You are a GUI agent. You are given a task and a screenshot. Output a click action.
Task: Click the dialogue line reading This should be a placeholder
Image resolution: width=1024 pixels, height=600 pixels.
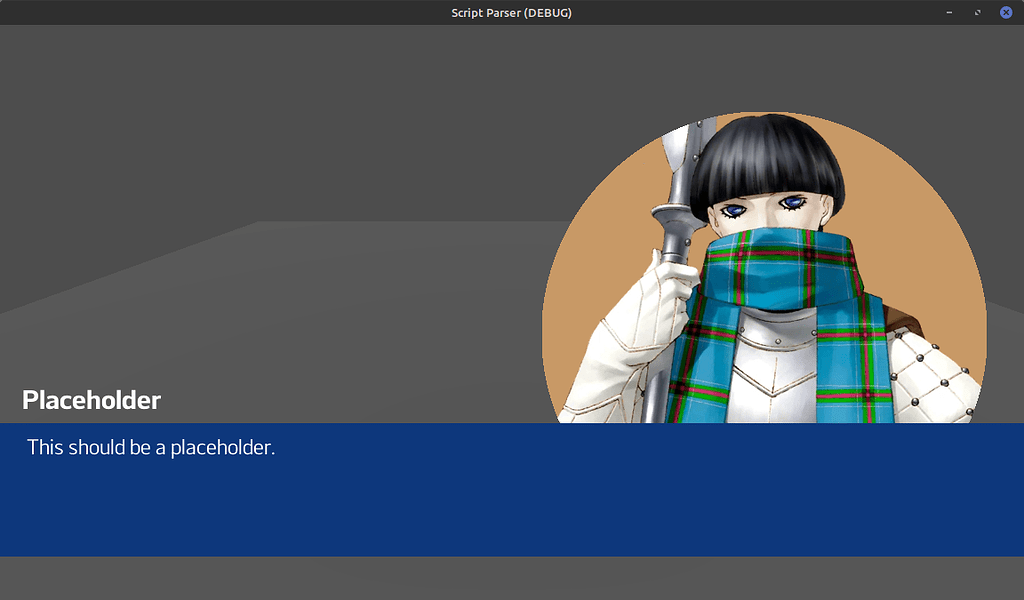pyautogui.click(x=150, y=447)
